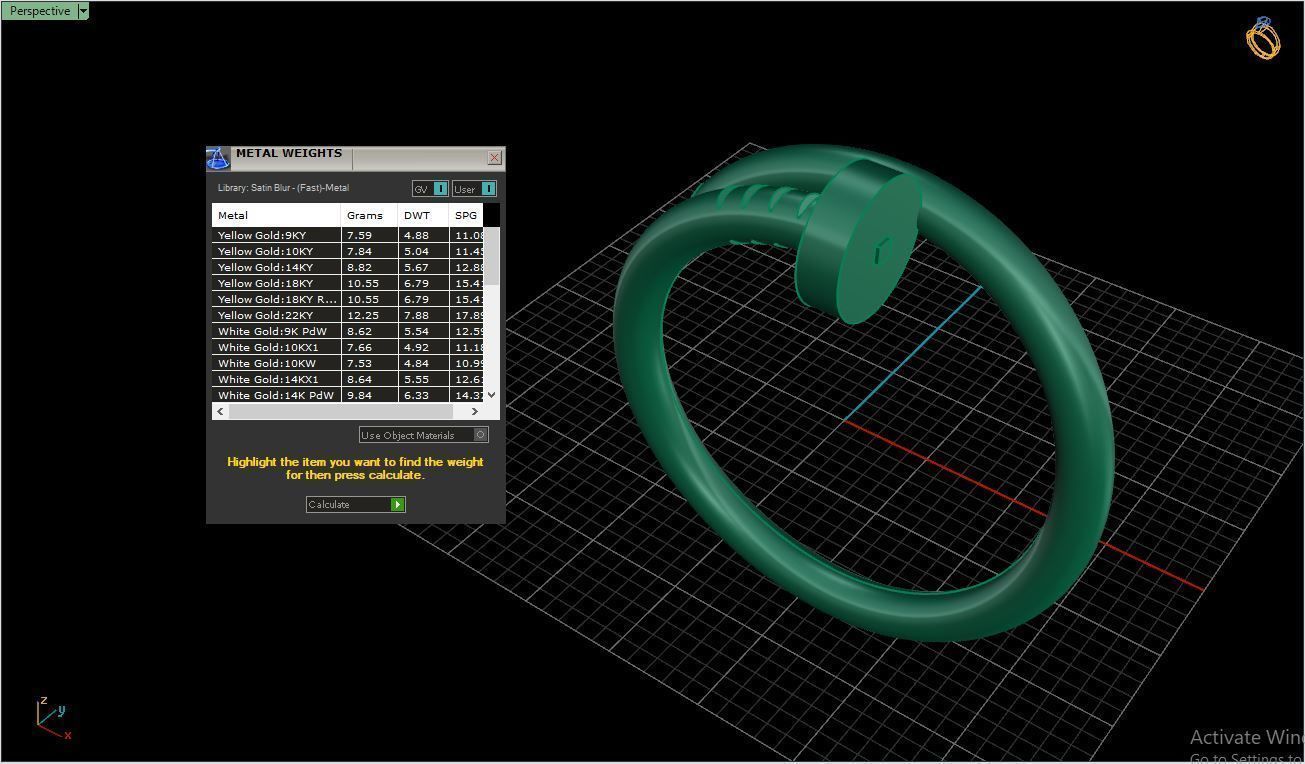Enable Use Object Materials option
This screenshot has height=764, width=1305.
(x=424, y=435)
